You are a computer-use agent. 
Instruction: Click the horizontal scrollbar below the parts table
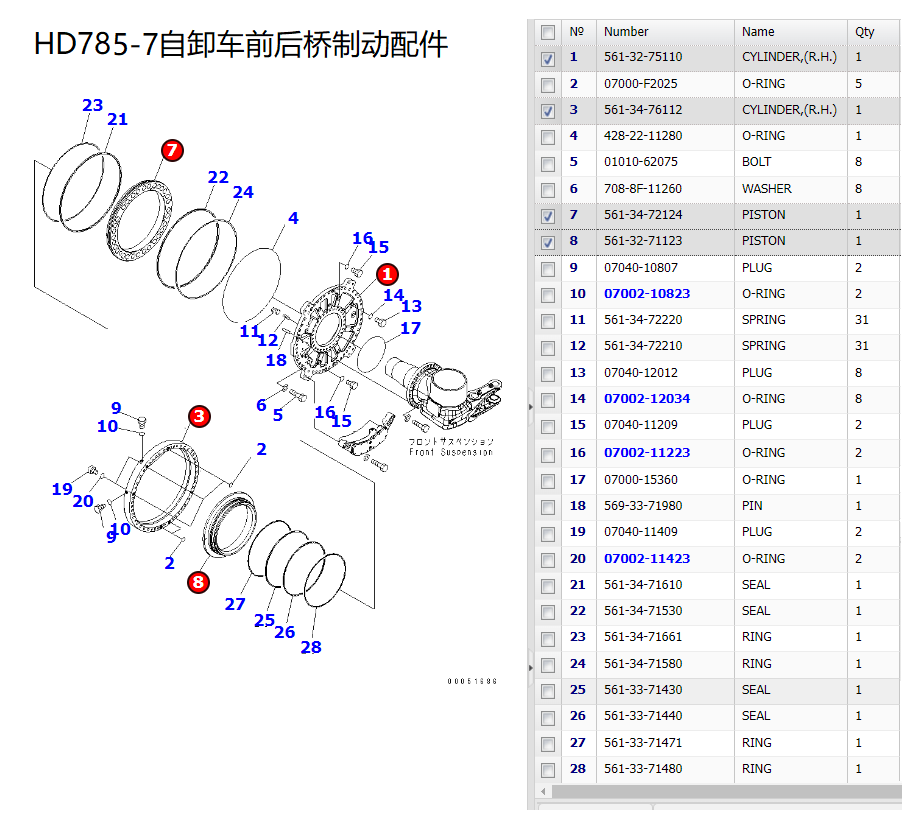[x=720, y=792]
